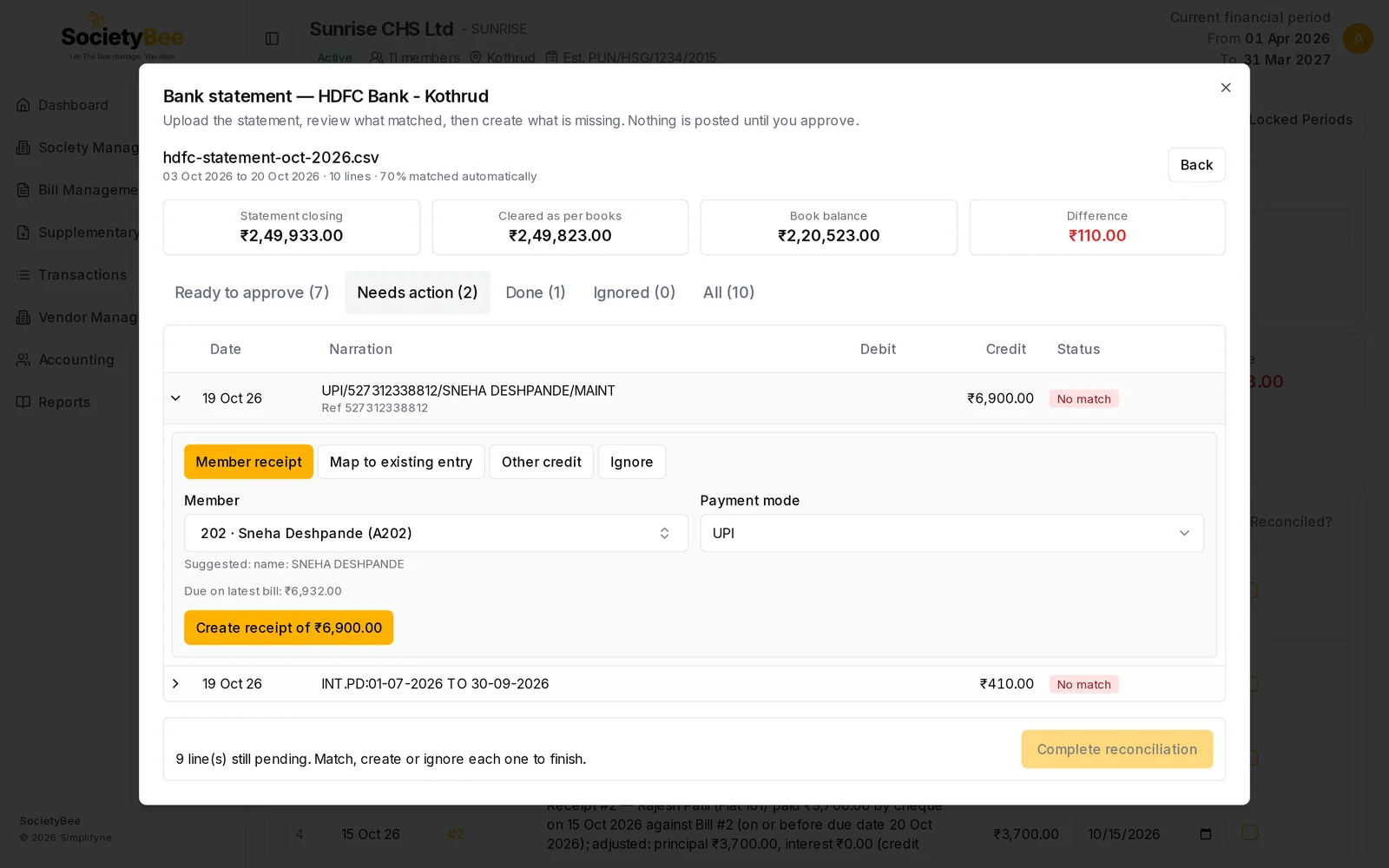Open the Payment mode dropdown
The width and height of the screenshot is (1389, 868).
pyautogui.click(x=952, y=533)
